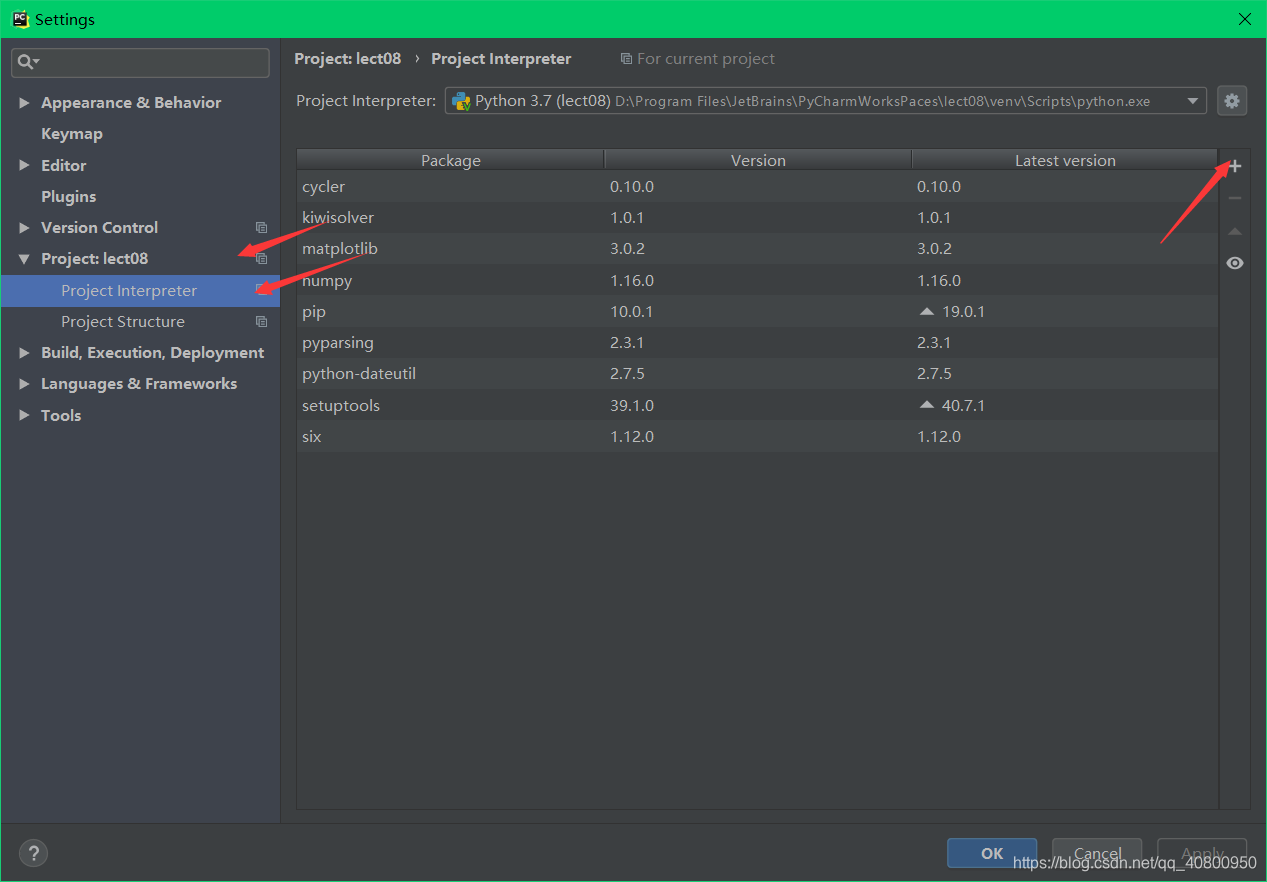Sort by the Package column header
The image size is (1267, 882).
pos(451,160)
